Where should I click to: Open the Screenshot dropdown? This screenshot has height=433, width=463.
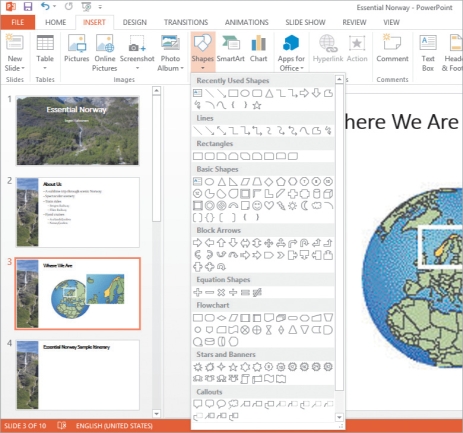137,53
